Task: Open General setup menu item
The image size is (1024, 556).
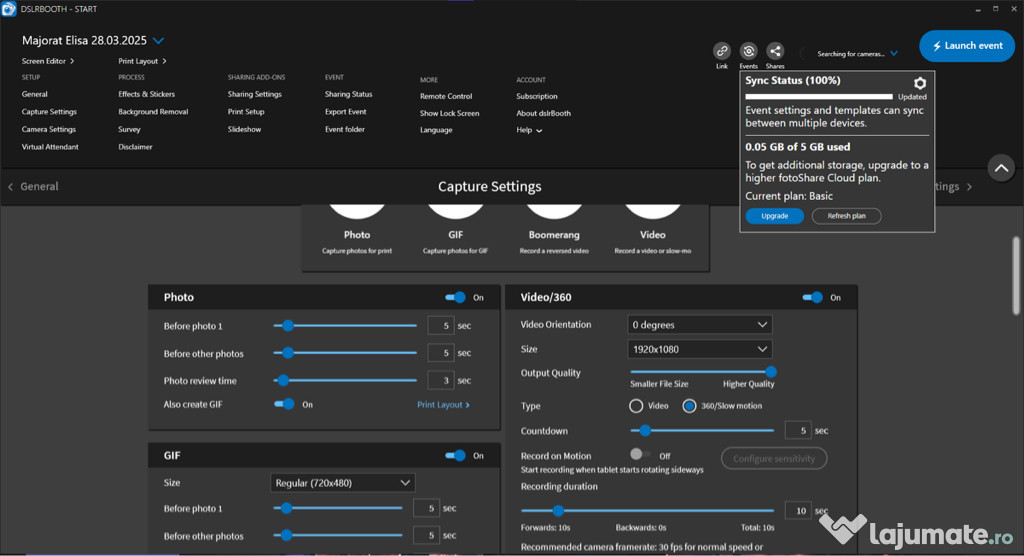Action: pos(35,94)
